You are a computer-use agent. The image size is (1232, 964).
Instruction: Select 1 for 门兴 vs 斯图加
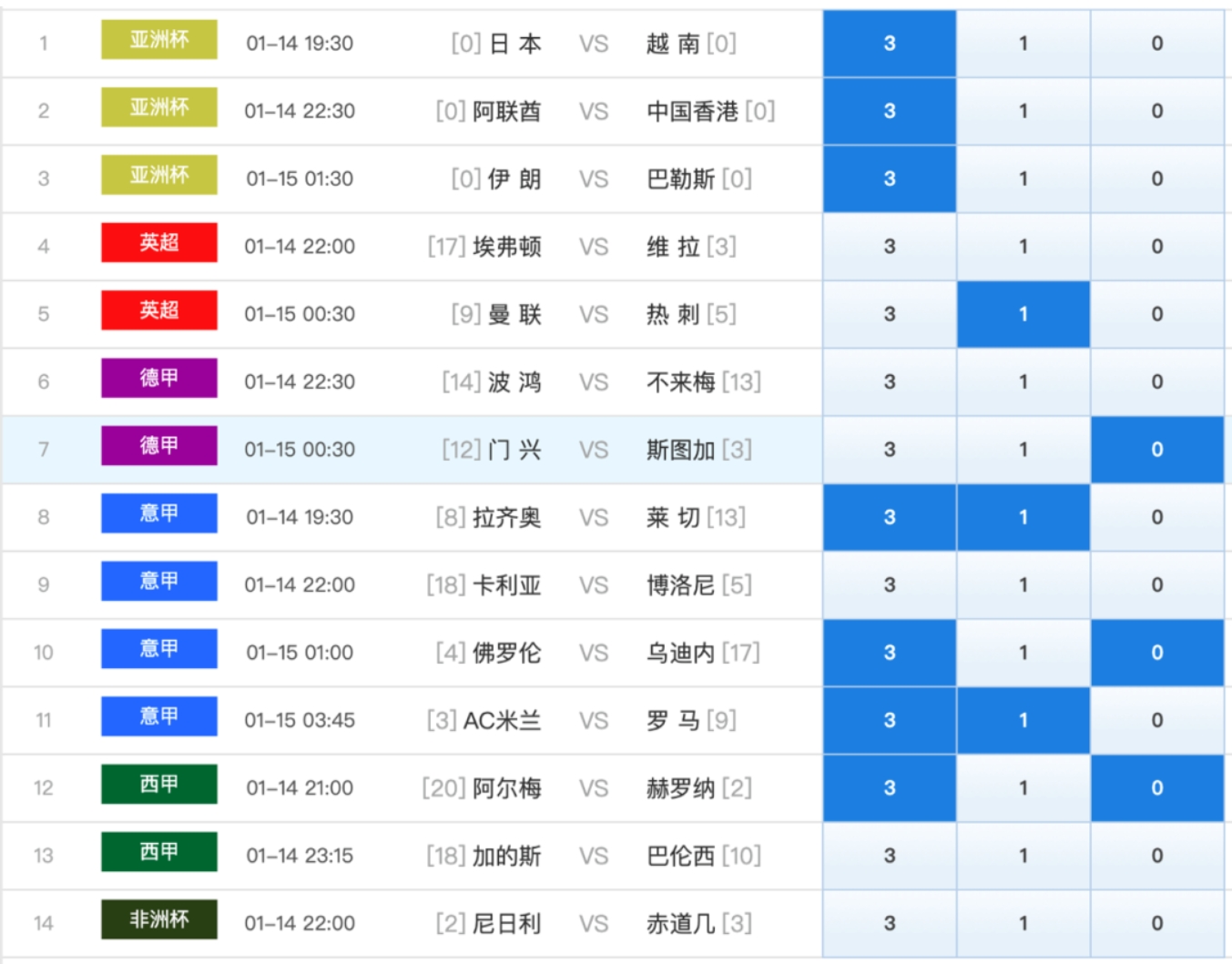click(1023, 450)
